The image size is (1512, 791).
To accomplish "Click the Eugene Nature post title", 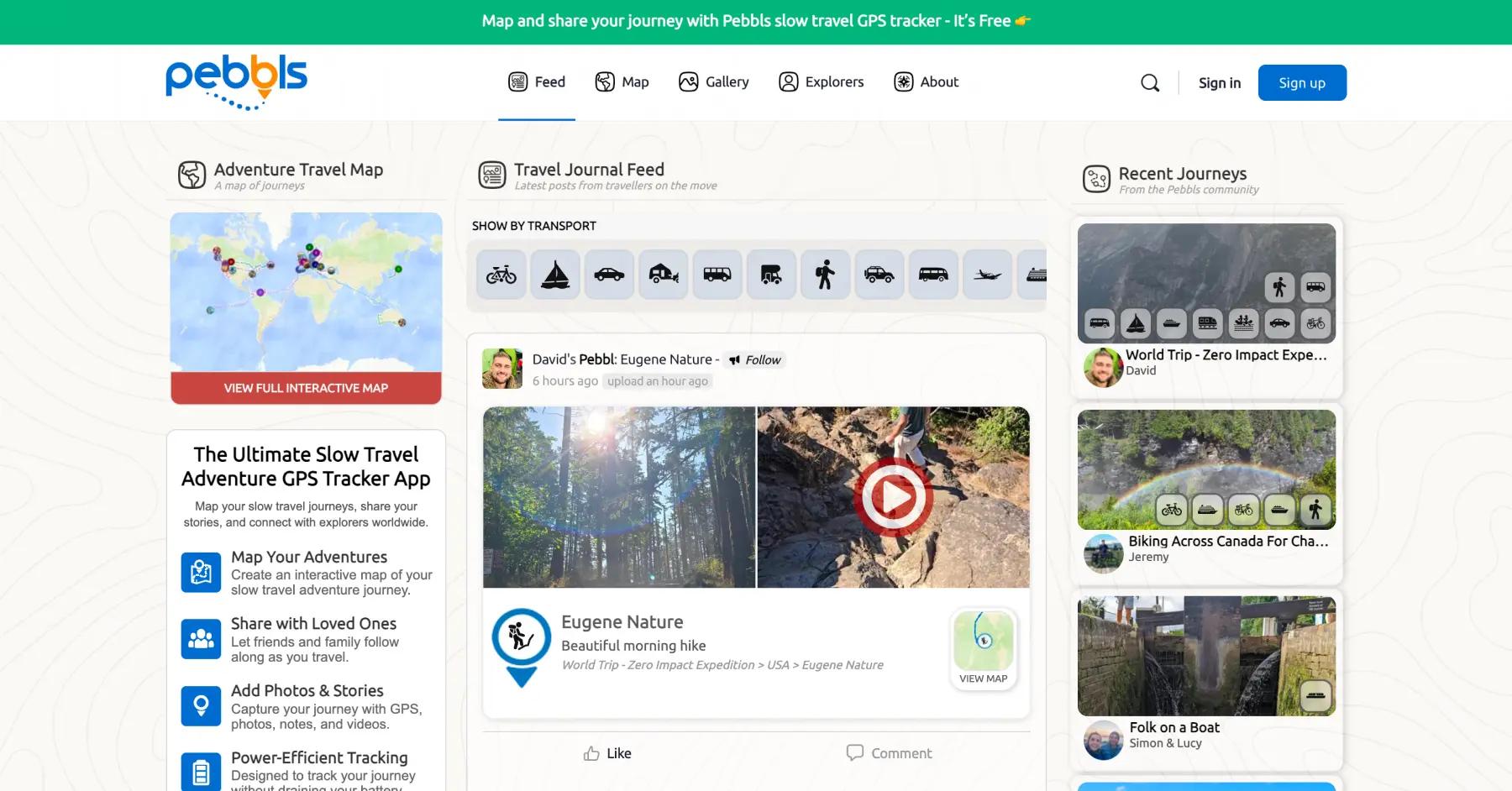I will 622,622.
